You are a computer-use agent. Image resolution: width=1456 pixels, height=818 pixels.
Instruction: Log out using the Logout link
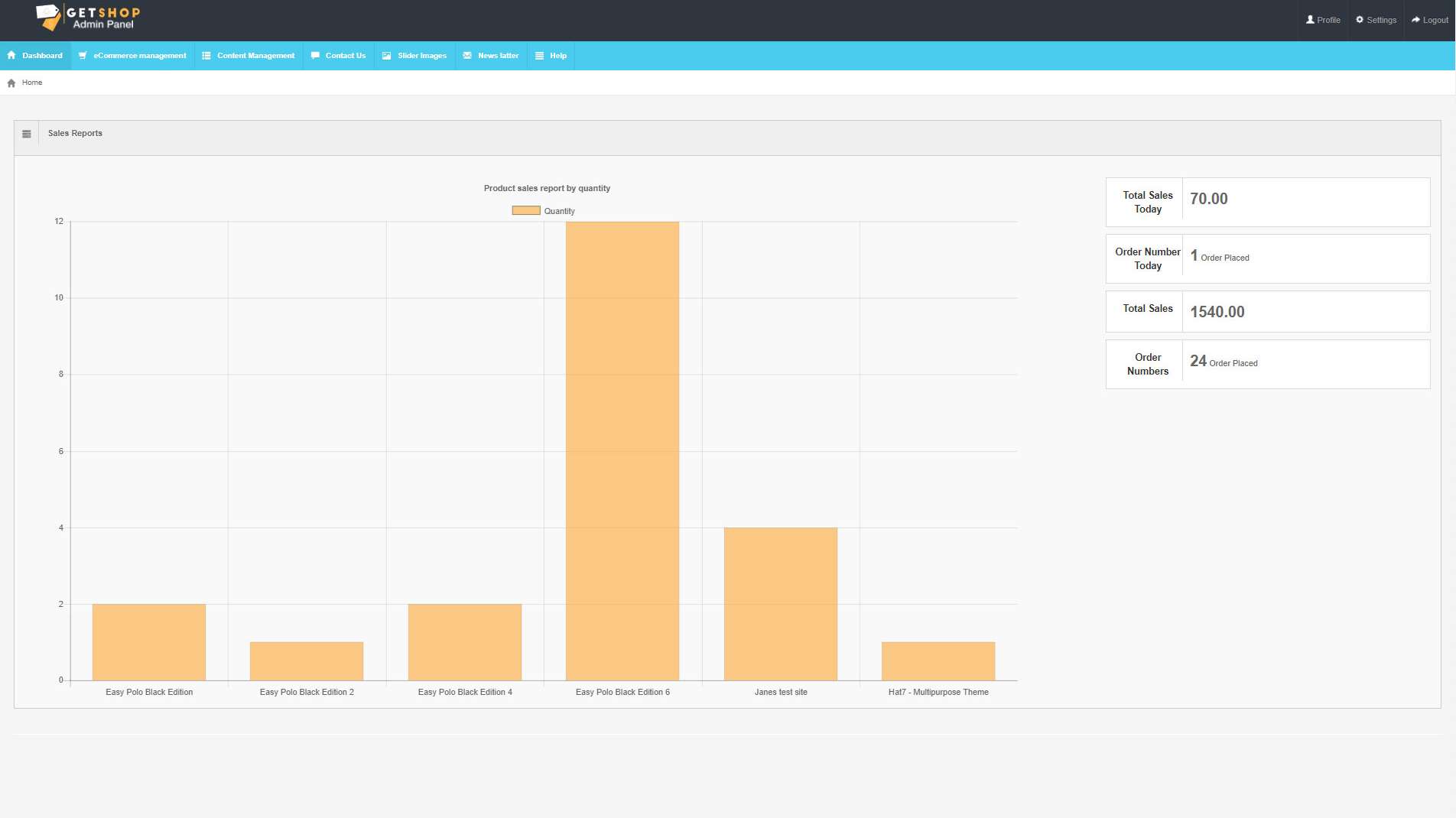[1429, 20]
